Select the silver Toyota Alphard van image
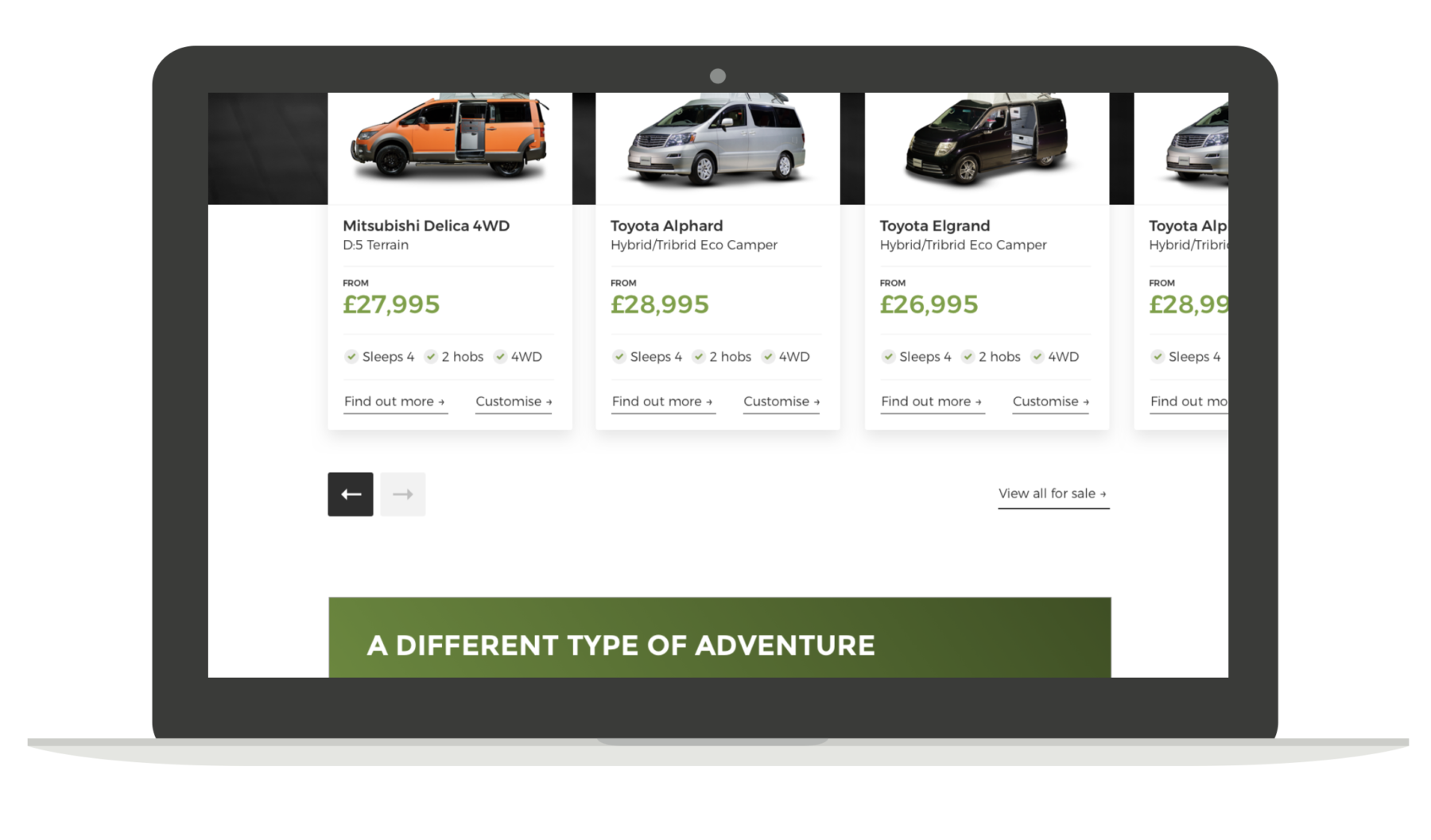The image size is (1431, 840). point(718,139)
